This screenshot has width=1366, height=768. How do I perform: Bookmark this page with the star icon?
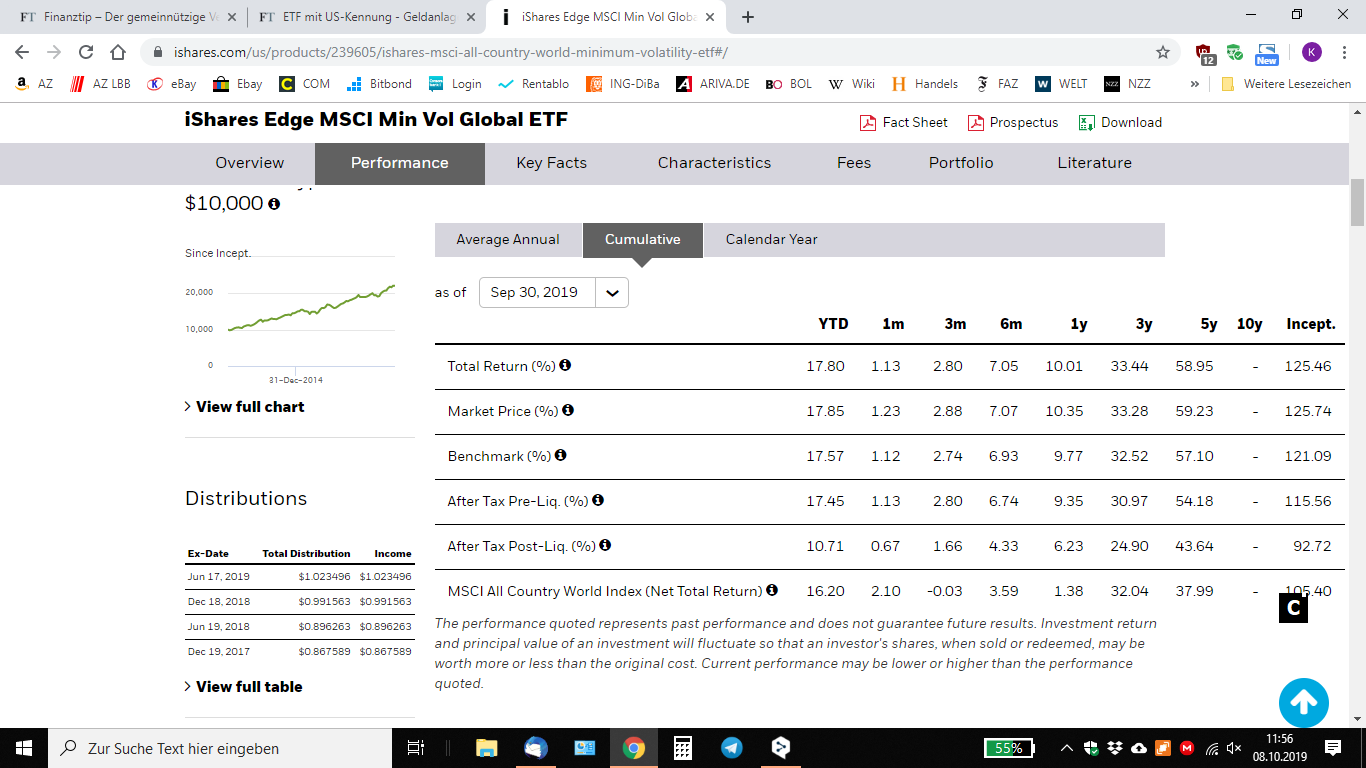pos(1163,52)
